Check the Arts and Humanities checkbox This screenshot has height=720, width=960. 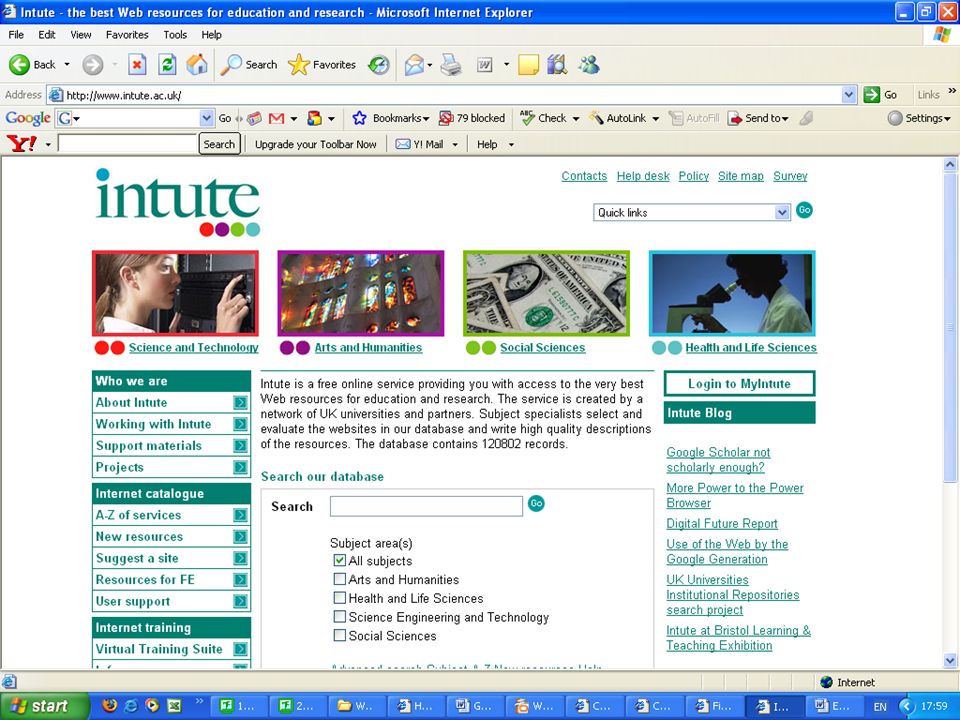tap(340, 579)
